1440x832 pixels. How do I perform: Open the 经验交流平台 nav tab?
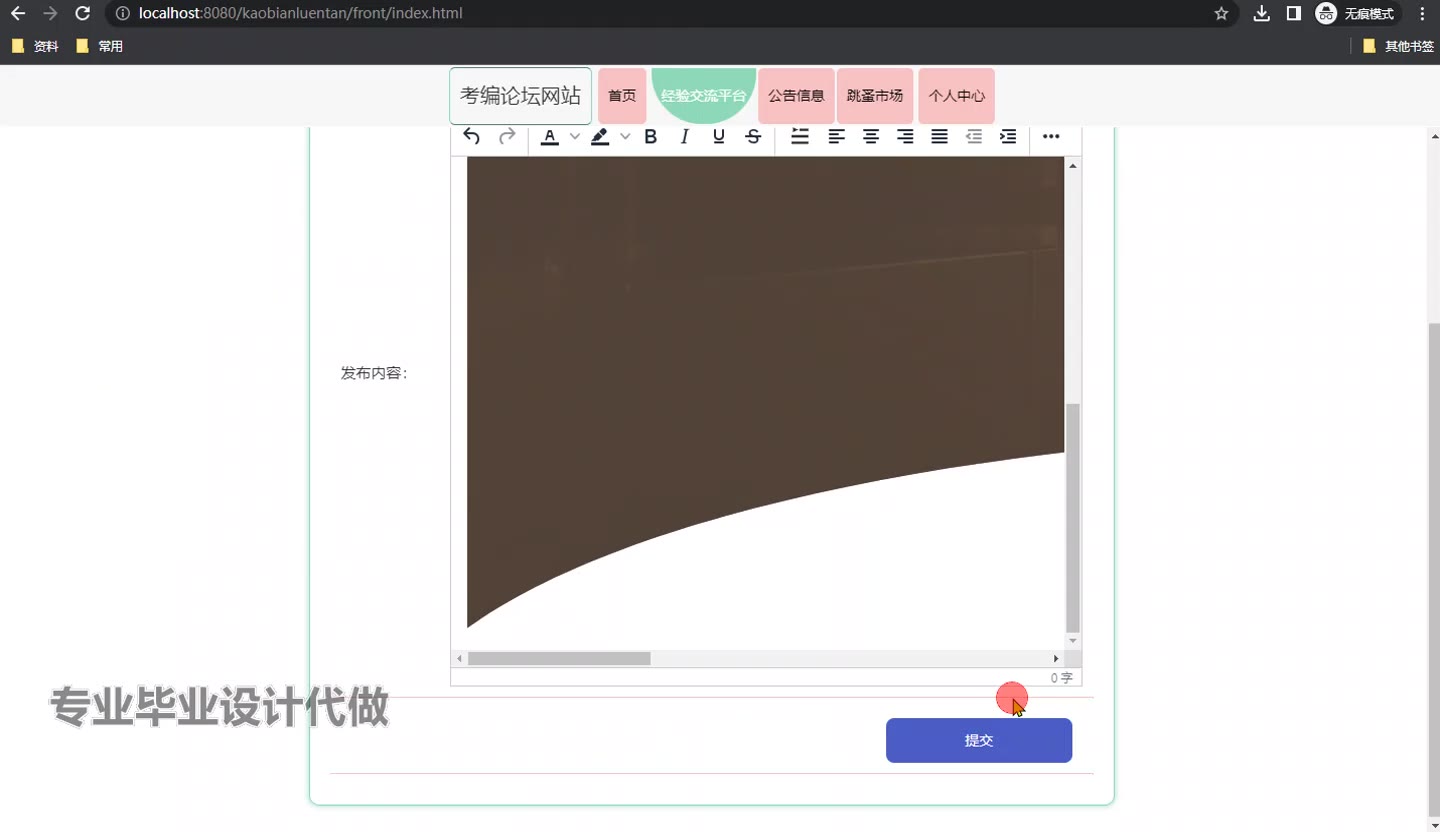(704, 96)
